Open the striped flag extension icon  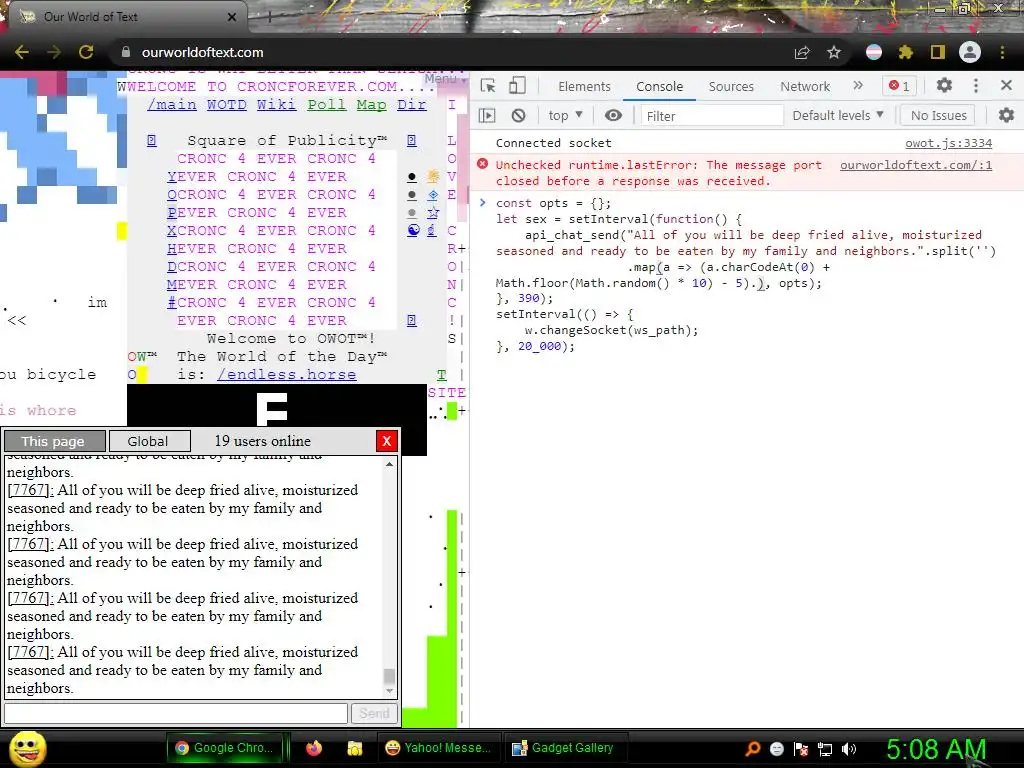874,52
